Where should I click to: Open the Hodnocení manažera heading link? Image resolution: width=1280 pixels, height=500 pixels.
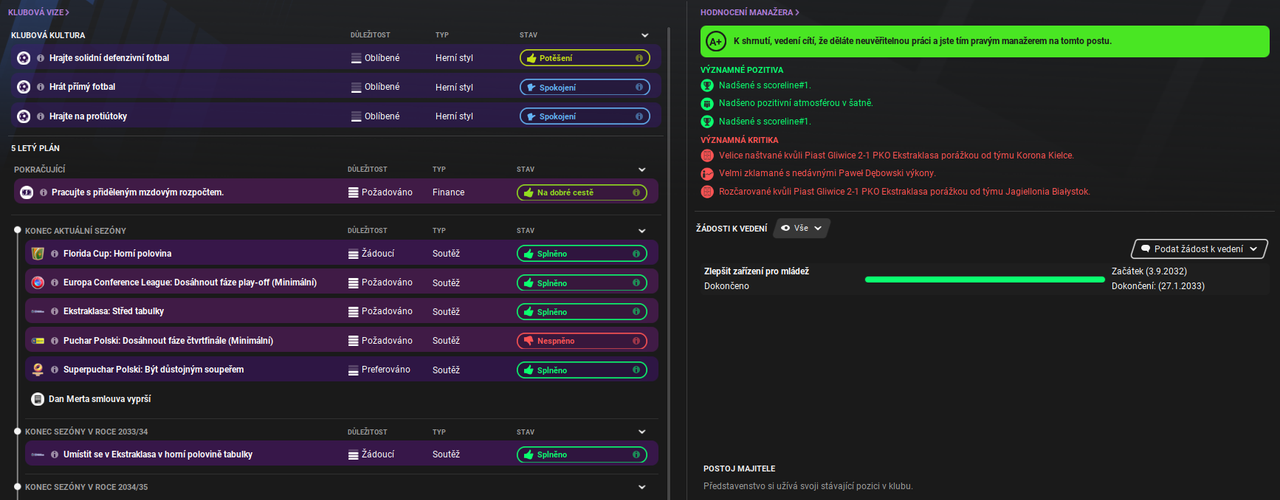click(750, 12)
